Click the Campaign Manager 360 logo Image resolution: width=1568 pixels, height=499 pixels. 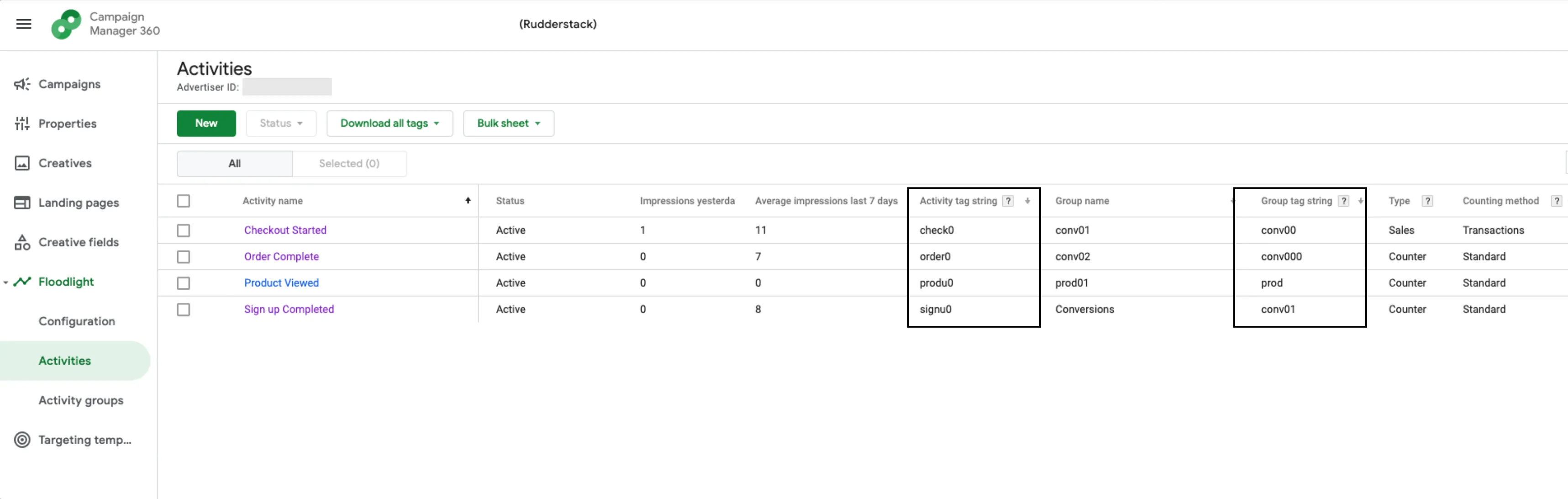[66, 24]
